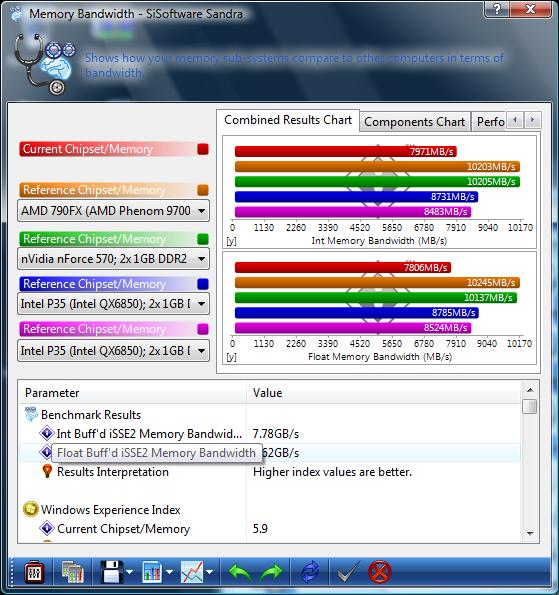Viewport: 559px width, 595px height.
Task: Open the partially hidden Perfo tab
Action: 489,122
